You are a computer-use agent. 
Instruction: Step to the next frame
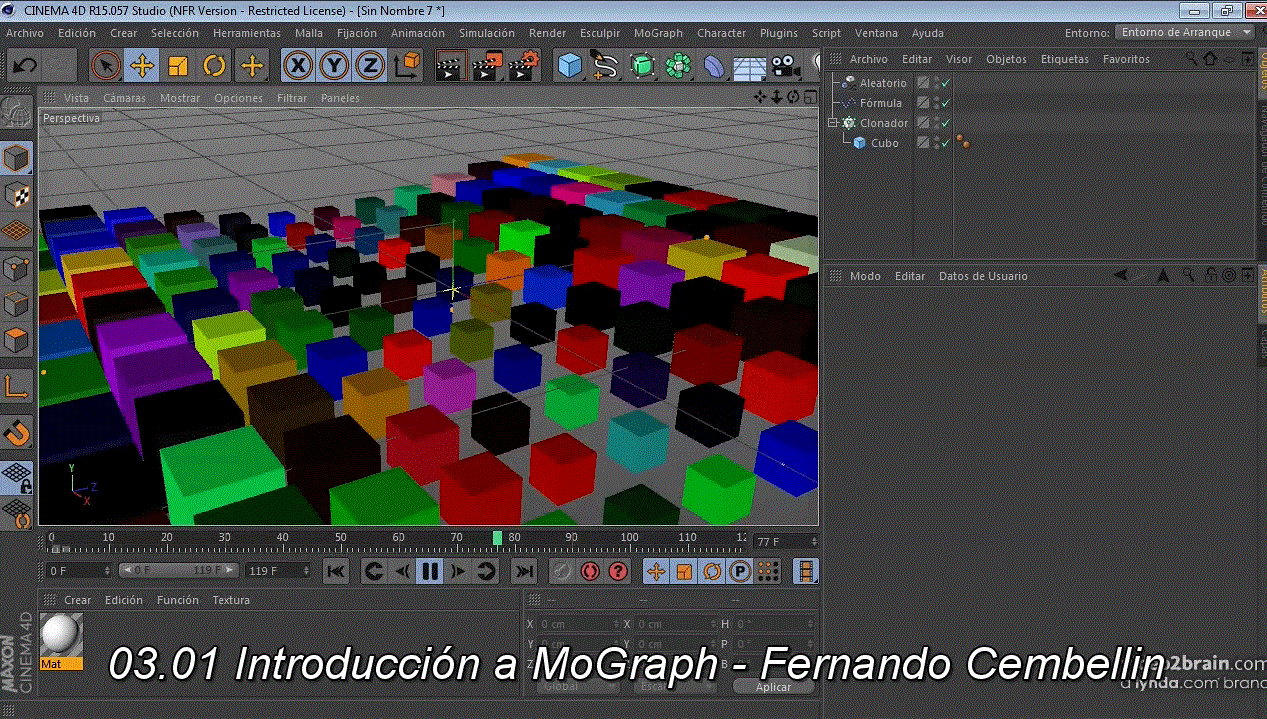[458, 571]
